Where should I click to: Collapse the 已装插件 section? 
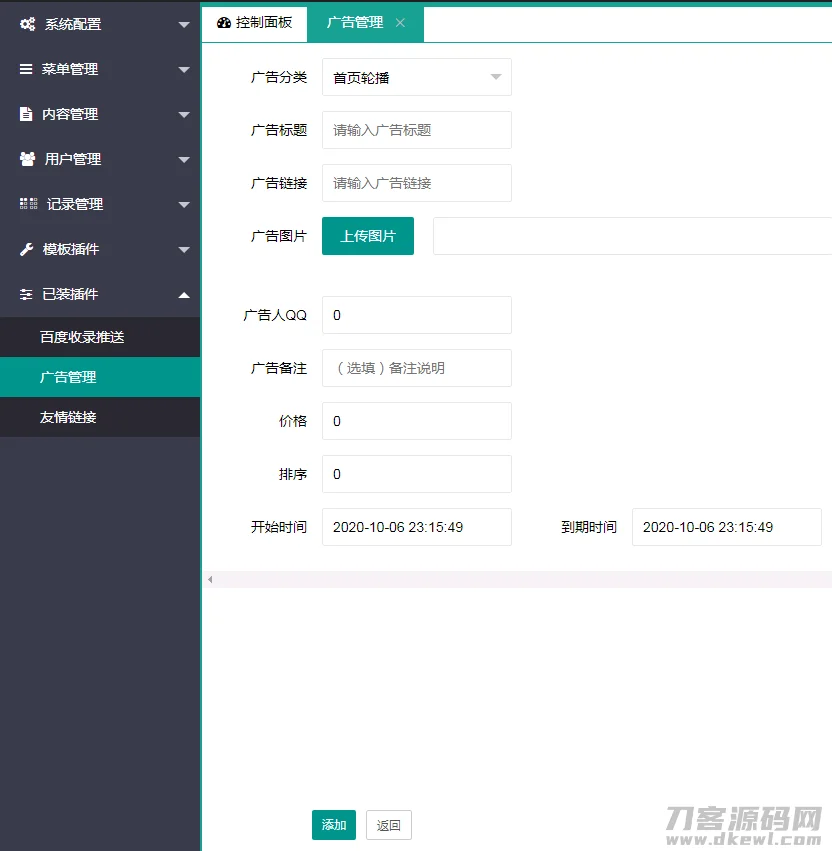pos(100,294)
